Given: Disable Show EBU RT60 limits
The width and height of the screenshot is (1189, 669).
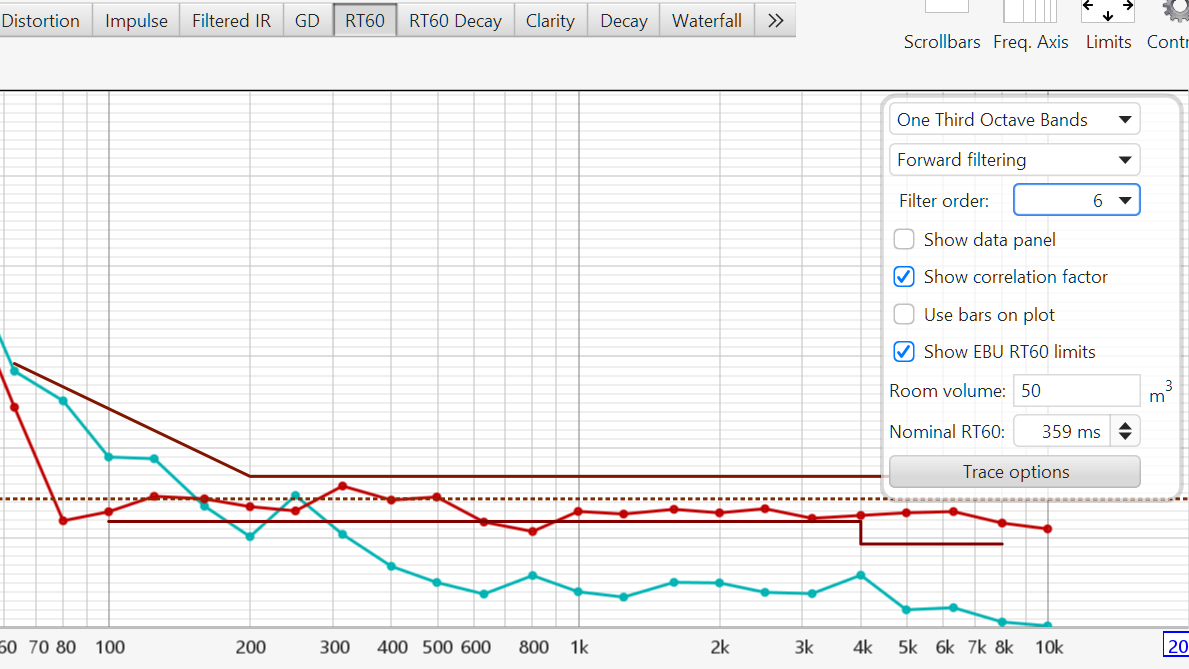Looking at the screenshot, I should (x=904, y=352).
